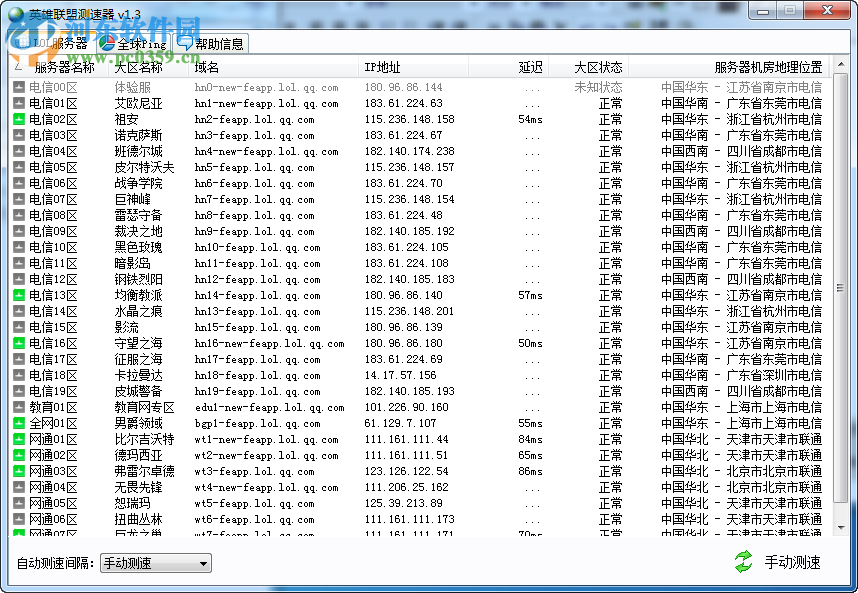This screenshot has height=593, width=858.
Task: Select the 诺克萨斯 server name
Action: point(138,135)
